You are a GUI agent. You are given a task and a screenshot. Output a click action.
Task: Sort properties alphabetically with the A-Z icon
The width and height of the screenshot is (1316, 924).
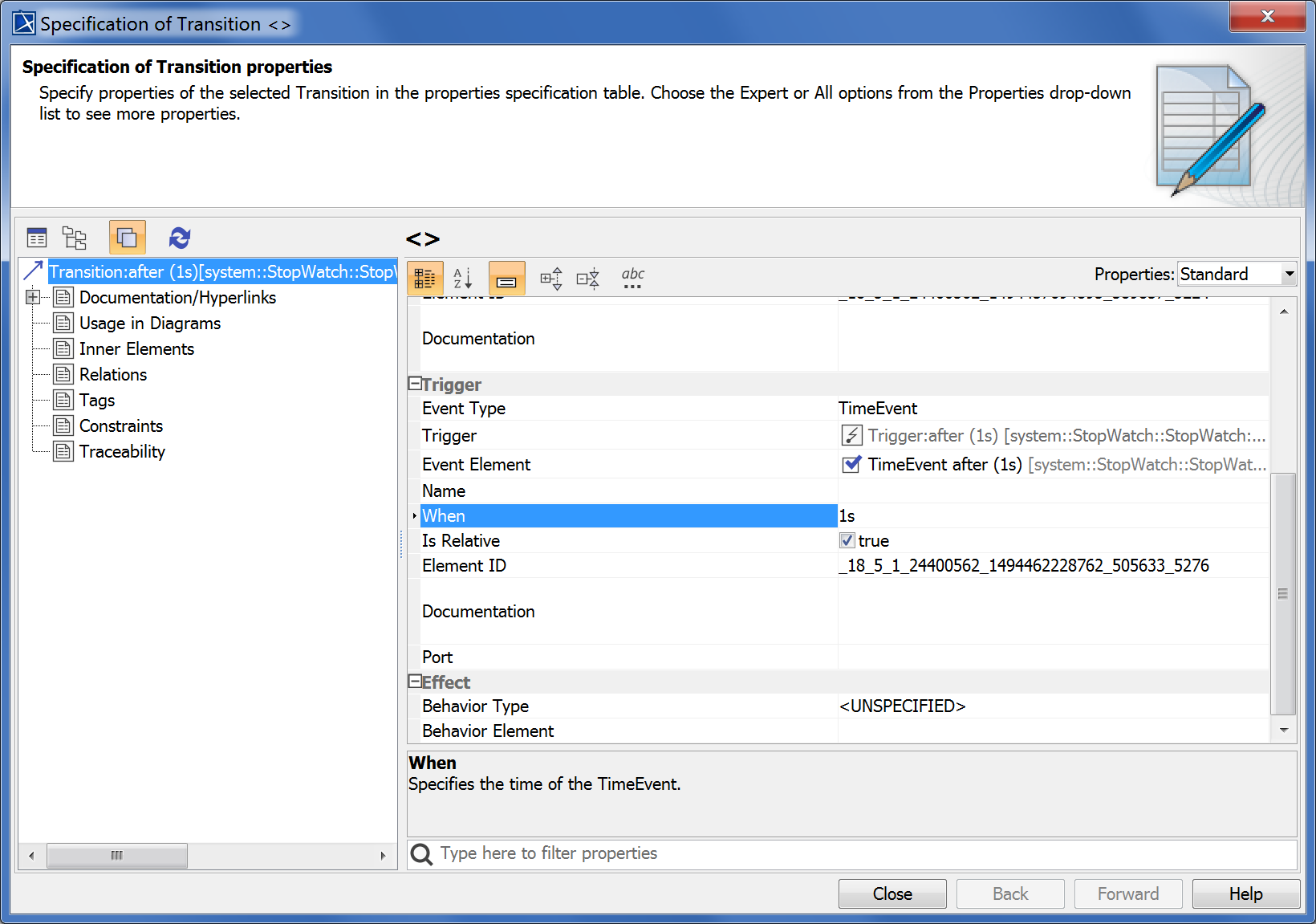point(463,279)
